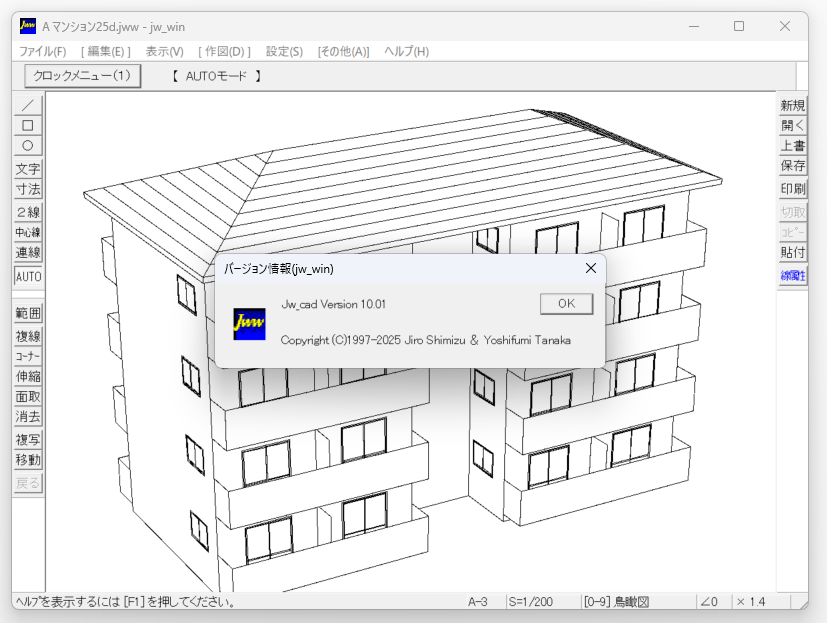
Task: Select the copy tool 複写
Action: [27, 439]
